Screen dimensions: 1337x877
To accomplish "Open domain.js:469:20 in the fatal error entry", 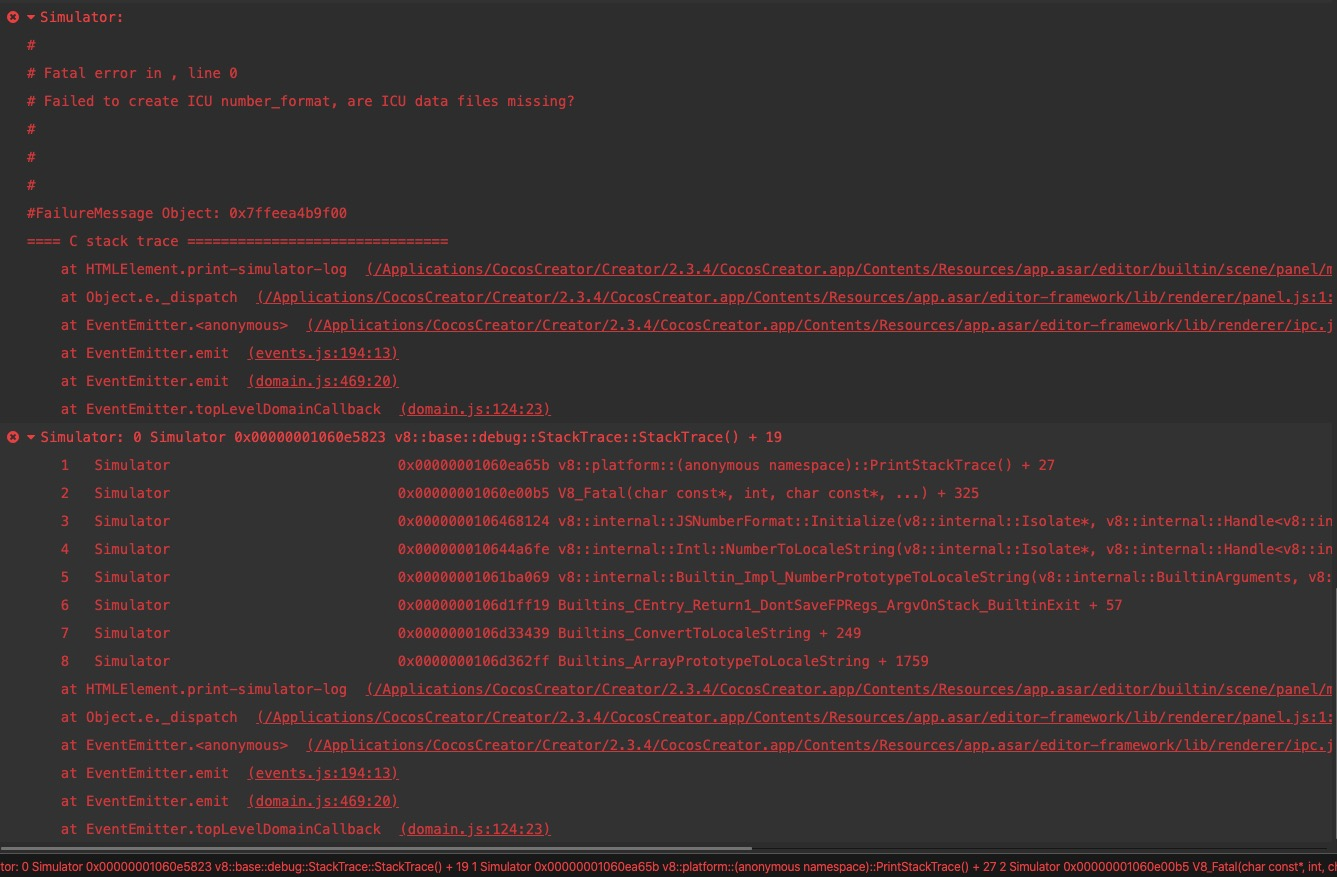I will (x=323, y=381).
